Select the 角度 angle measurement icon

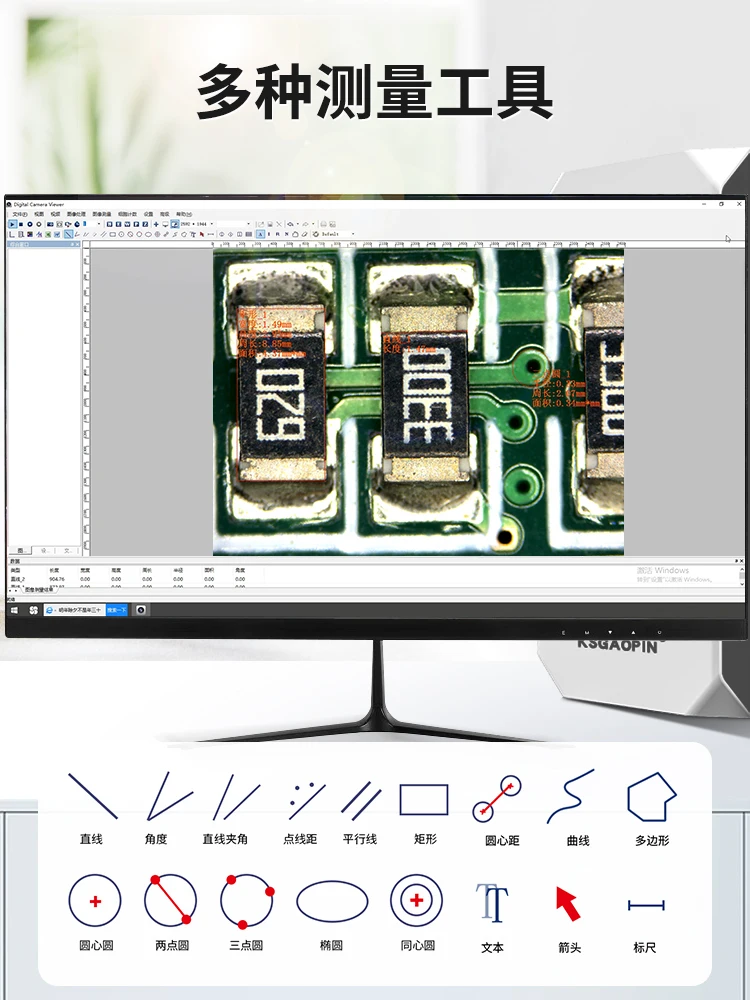169,796
